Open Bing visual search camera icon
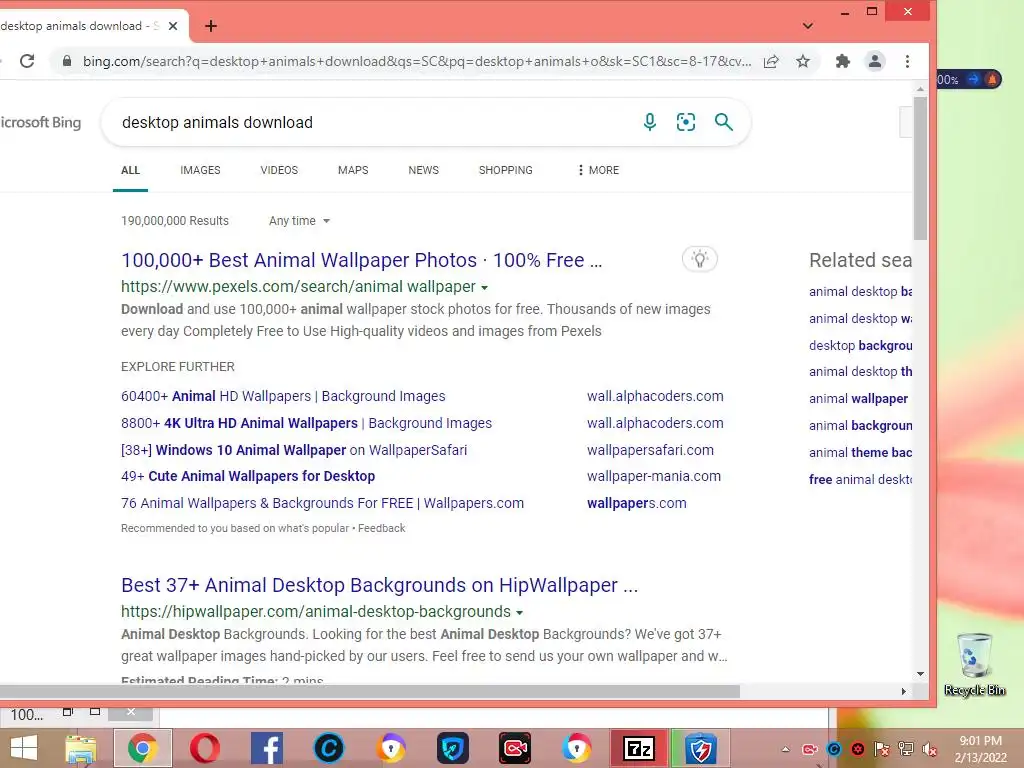Viewport: 1024px width, 768px height. (x=686, y=122)
